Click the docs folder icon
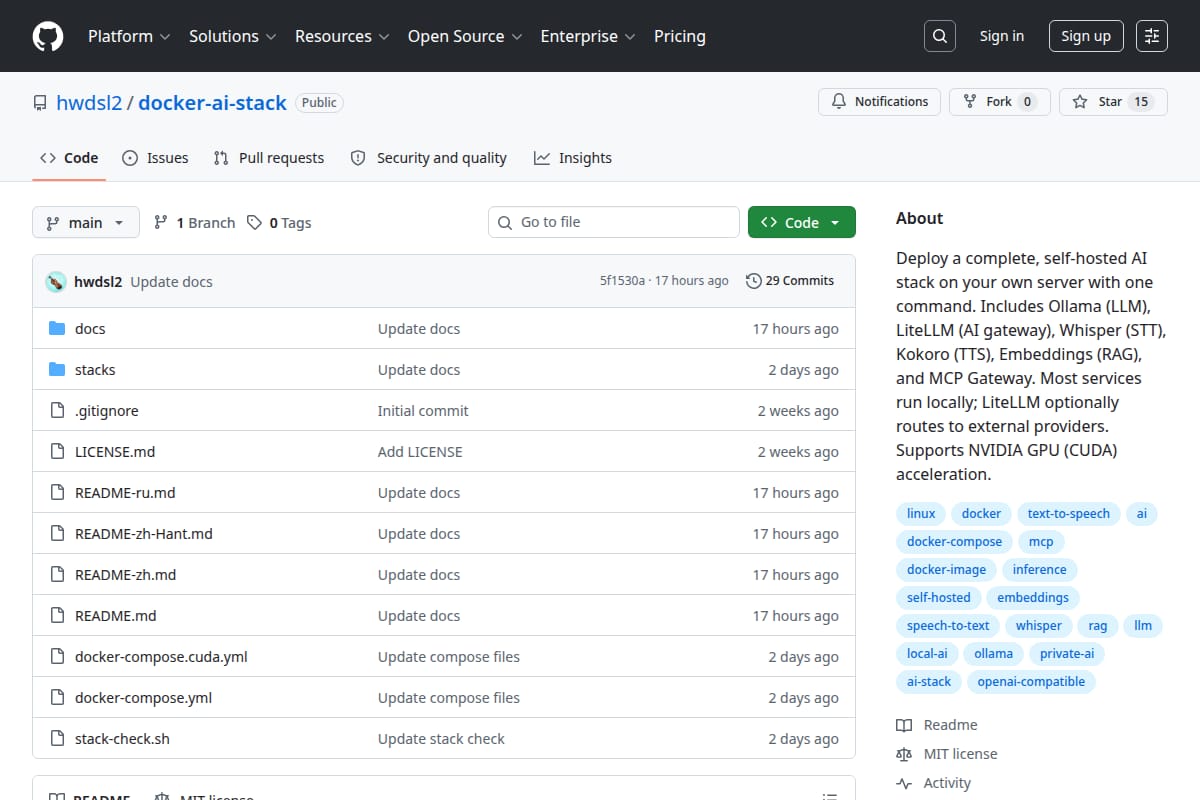Screen dimensions: 1200x800 click(x=57, y=329)
